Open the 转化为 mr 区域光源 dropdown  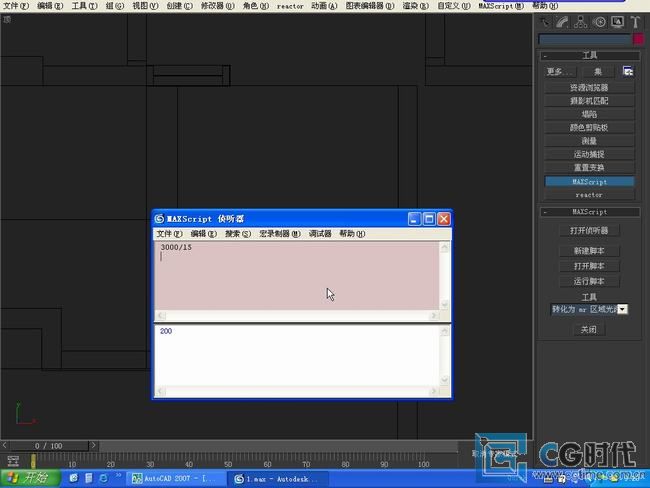coord(623,309)
